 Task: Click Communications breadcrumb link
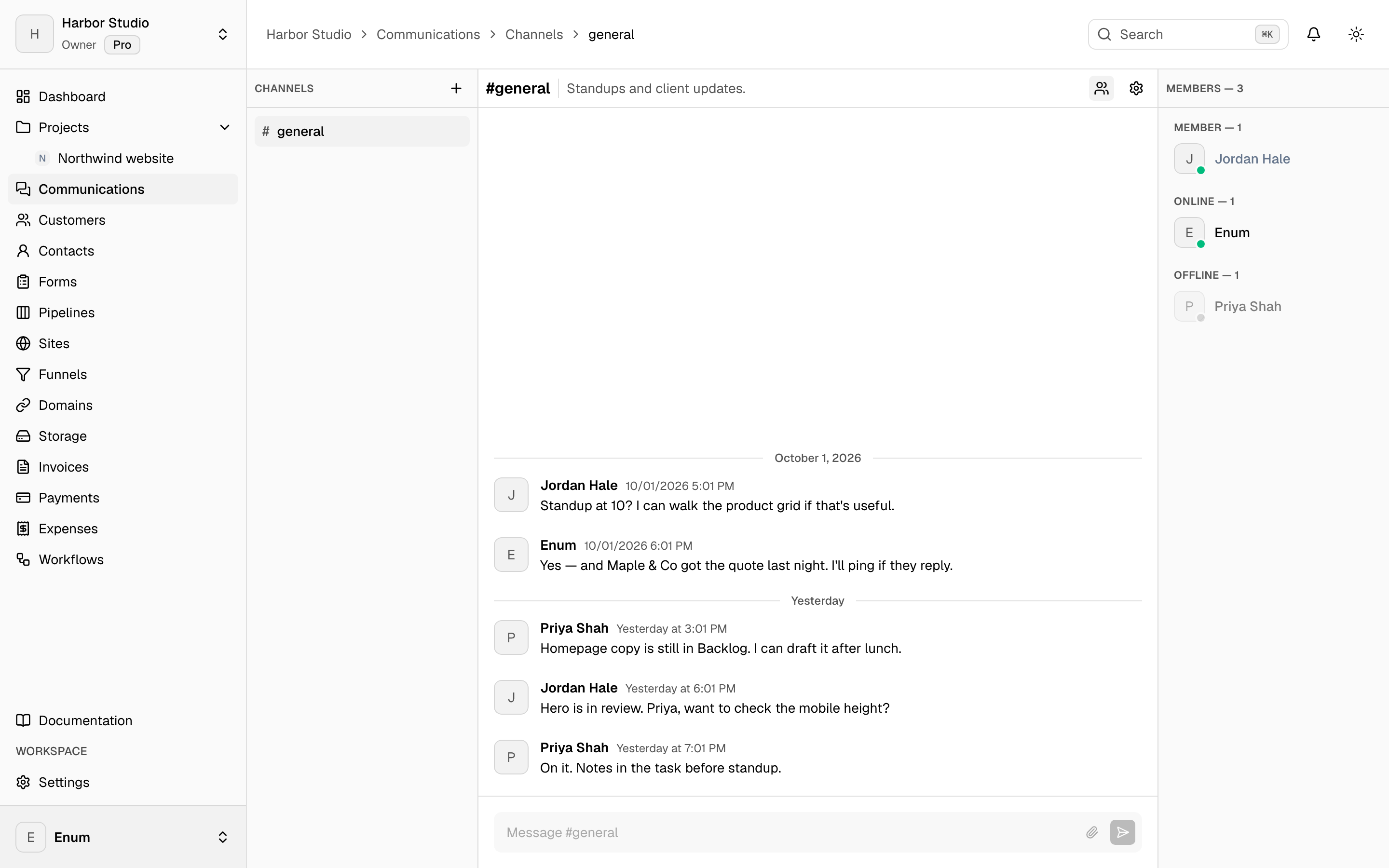click(x=428, y=34)
